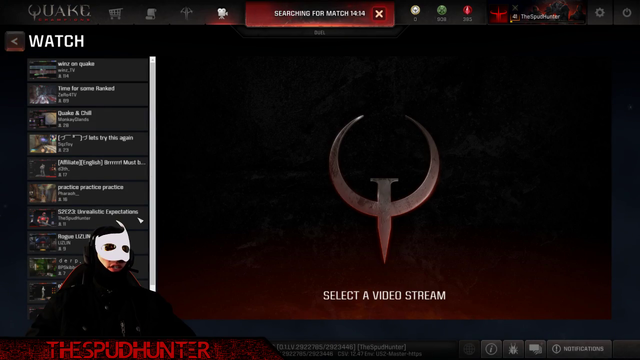Select the Watch camera tab icon
The height and width of the screenshot is (360, 640).
(x=222, y=13)
